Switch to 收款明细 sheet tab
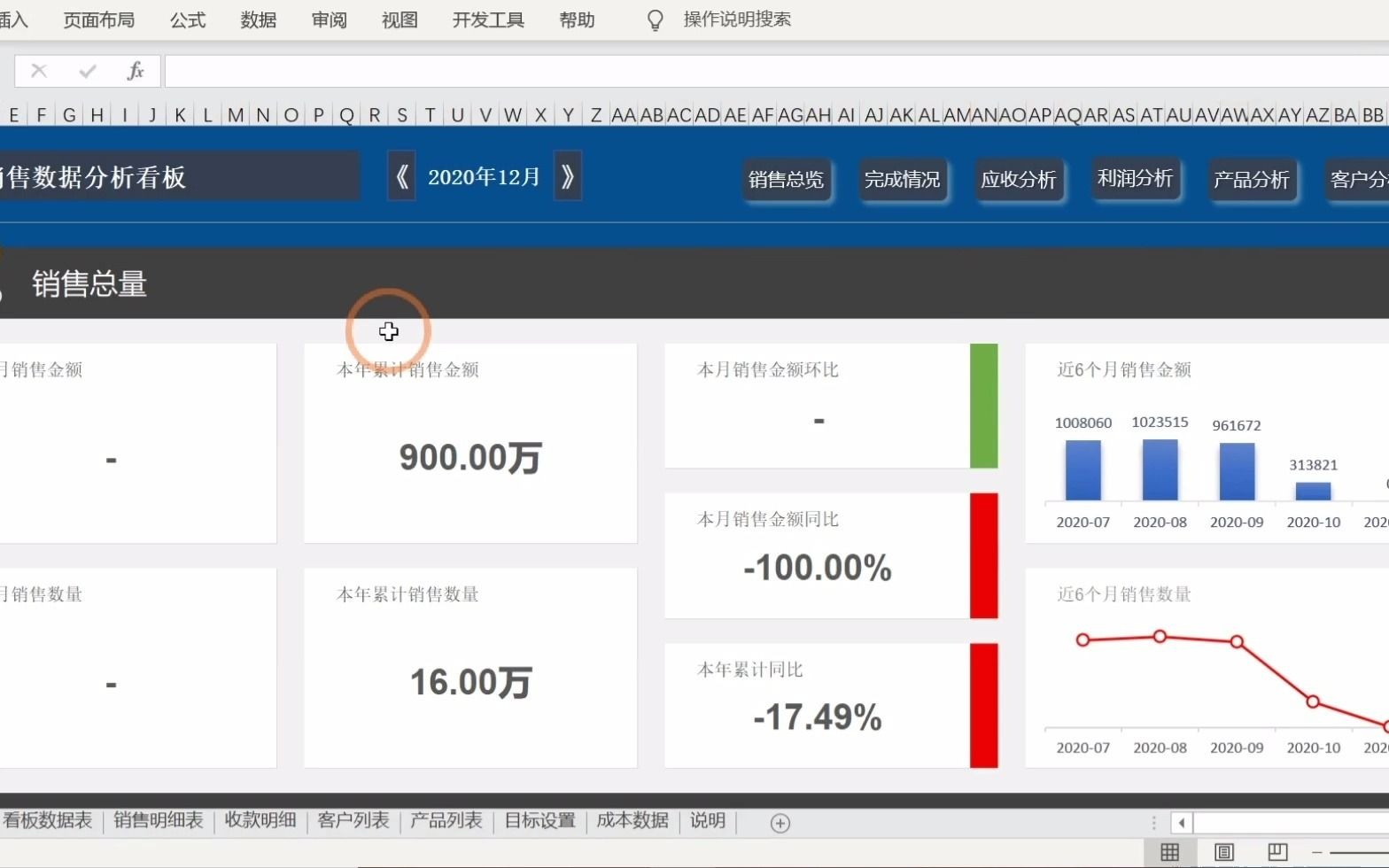The height and width of the screenshot is (868, 1389). 260,821
